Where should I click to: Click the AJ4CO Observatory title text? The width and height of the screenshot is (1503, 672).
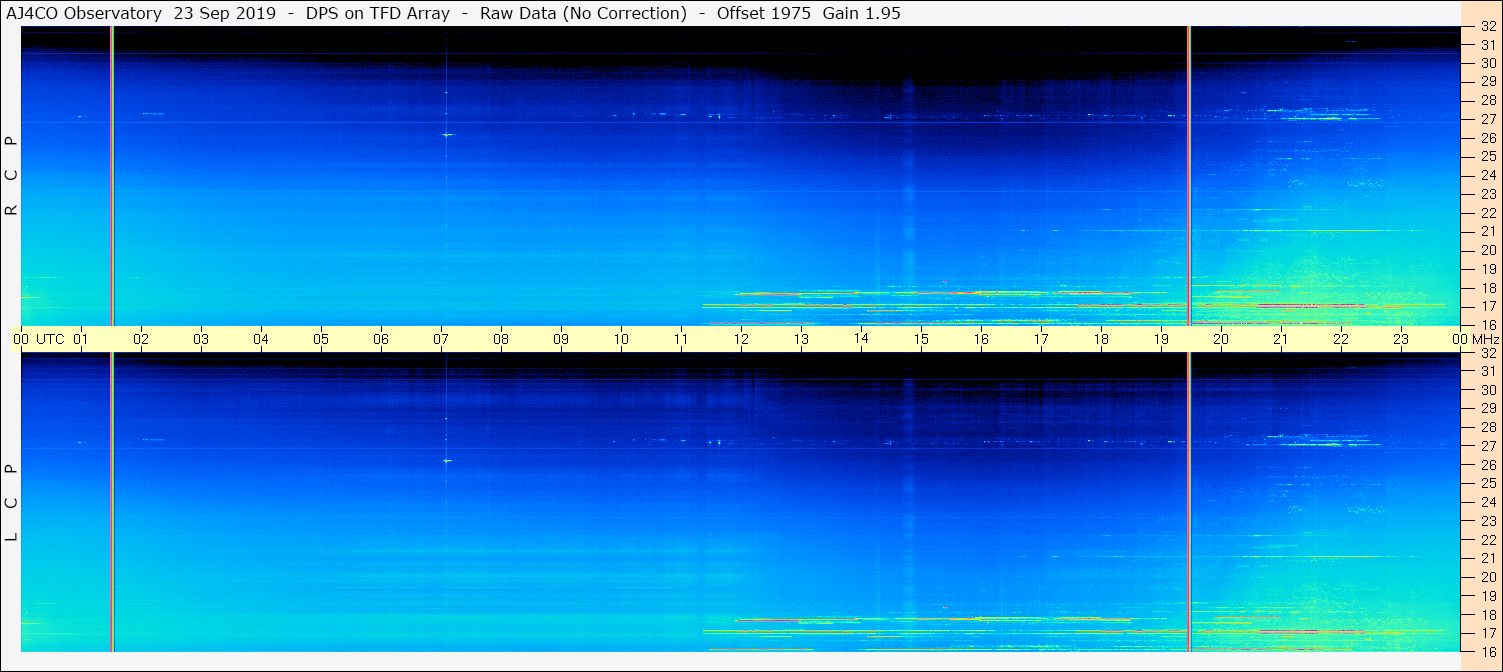[x=85, y=14]
